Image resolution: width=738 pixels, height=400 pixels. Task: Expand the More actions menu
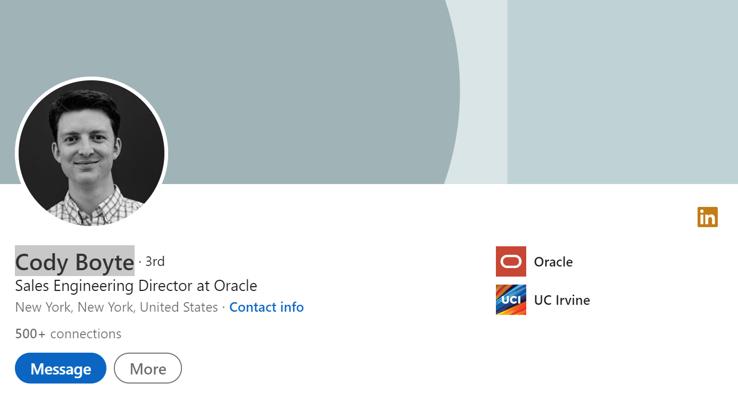(x=148, y=369)
